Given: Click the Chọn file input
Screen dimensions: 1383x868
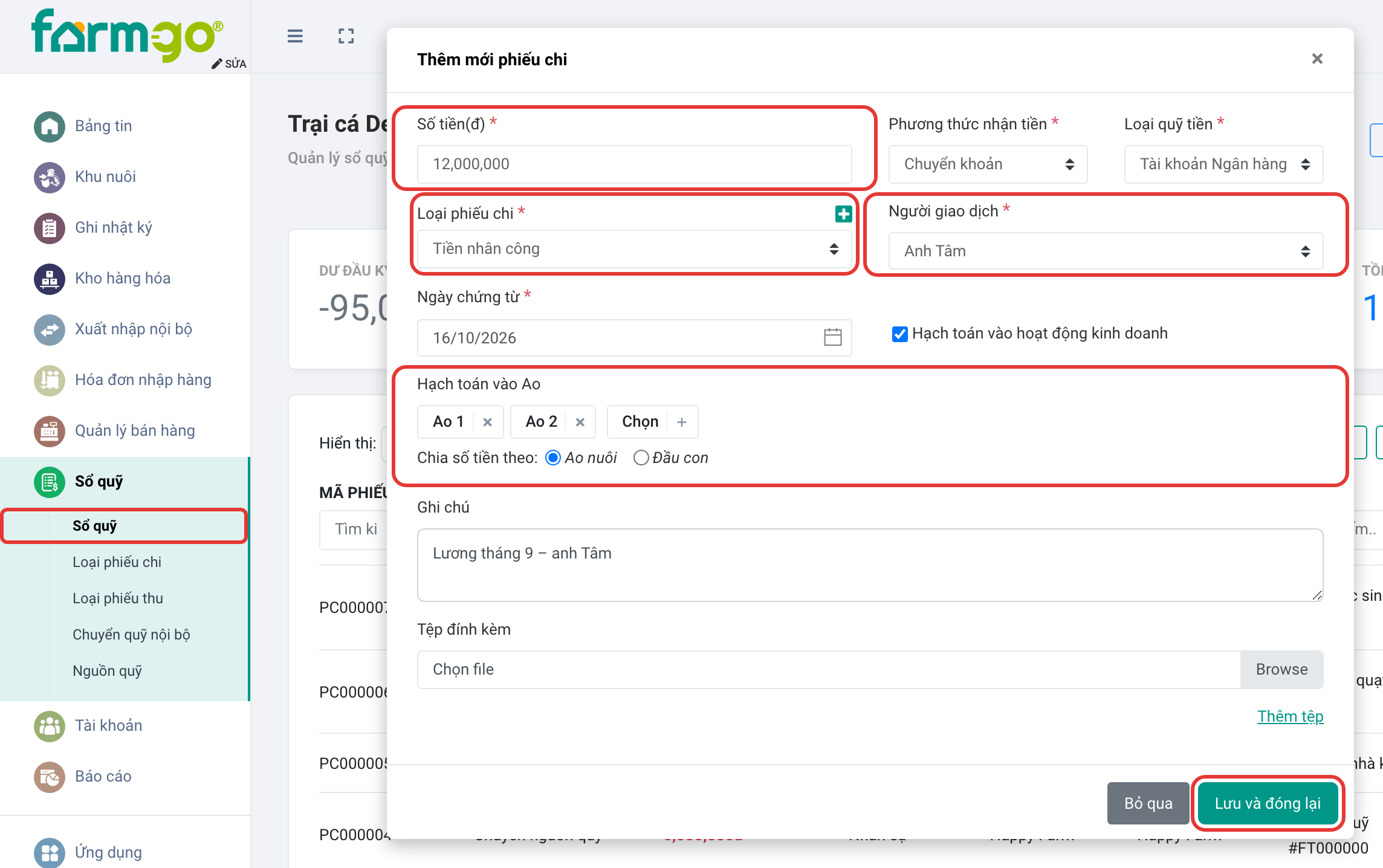Looking at the screenshot, I should (x=828, y=669).
